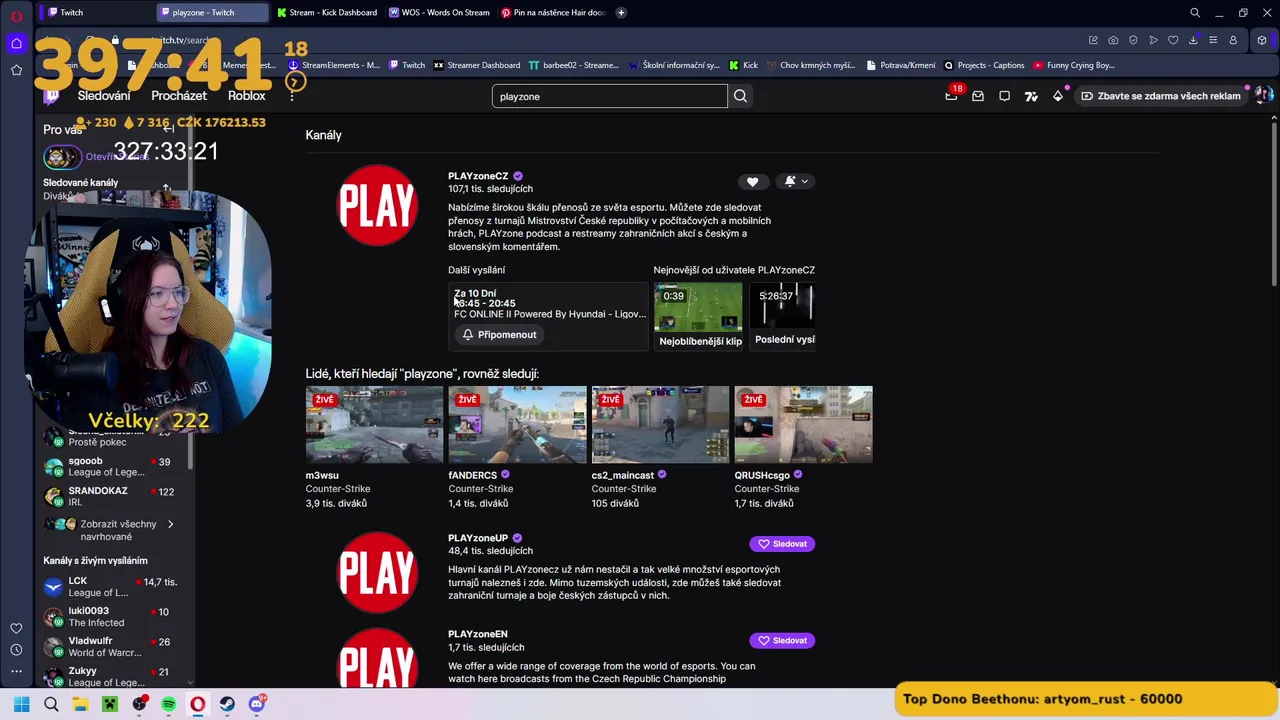Click the Opera sidebar home icon
The width and height of the screenshot is (1280, 720).
pyautogui.click(x=16, y=43)
